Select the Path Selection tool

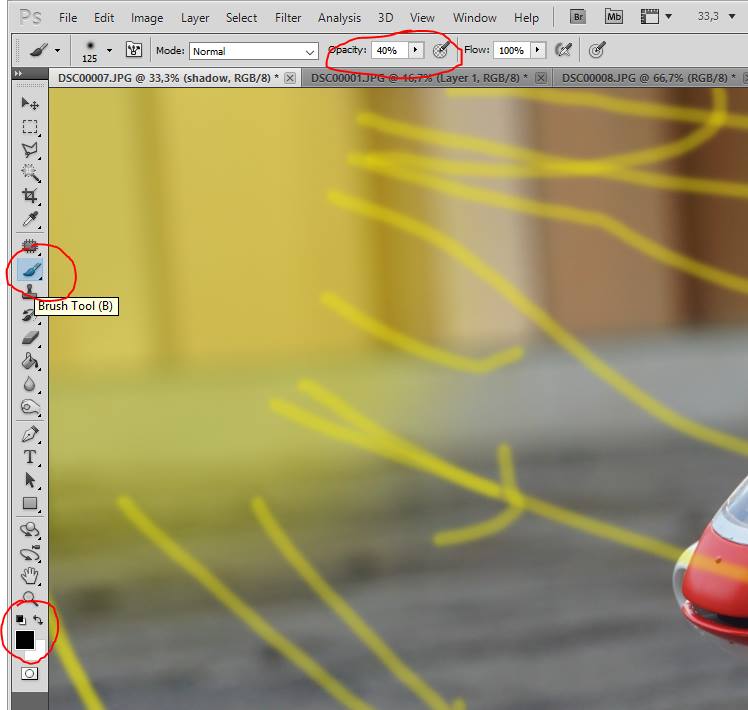[x=30, y=480]
